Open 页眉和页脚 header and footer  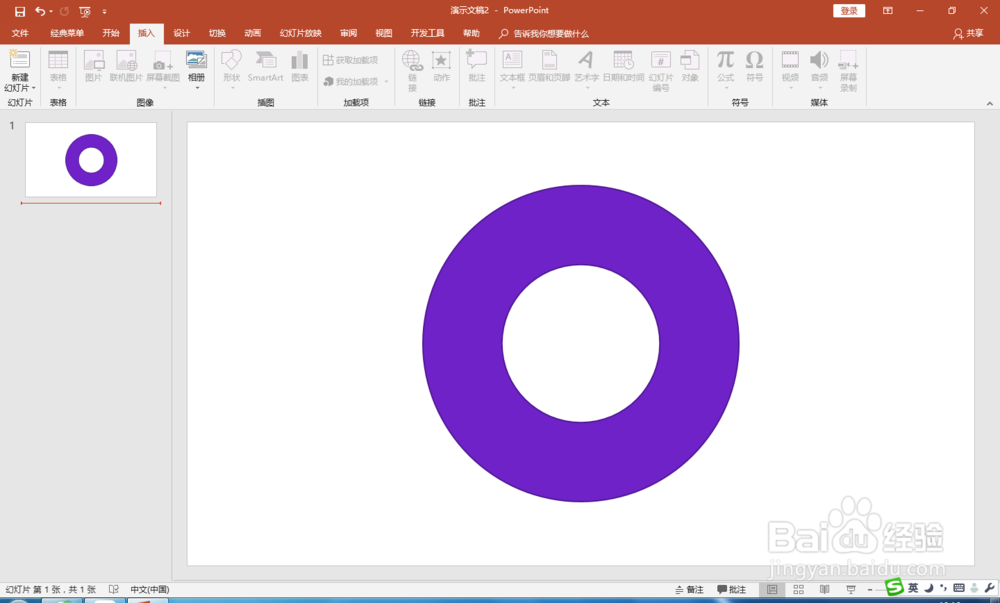[549, 66]
